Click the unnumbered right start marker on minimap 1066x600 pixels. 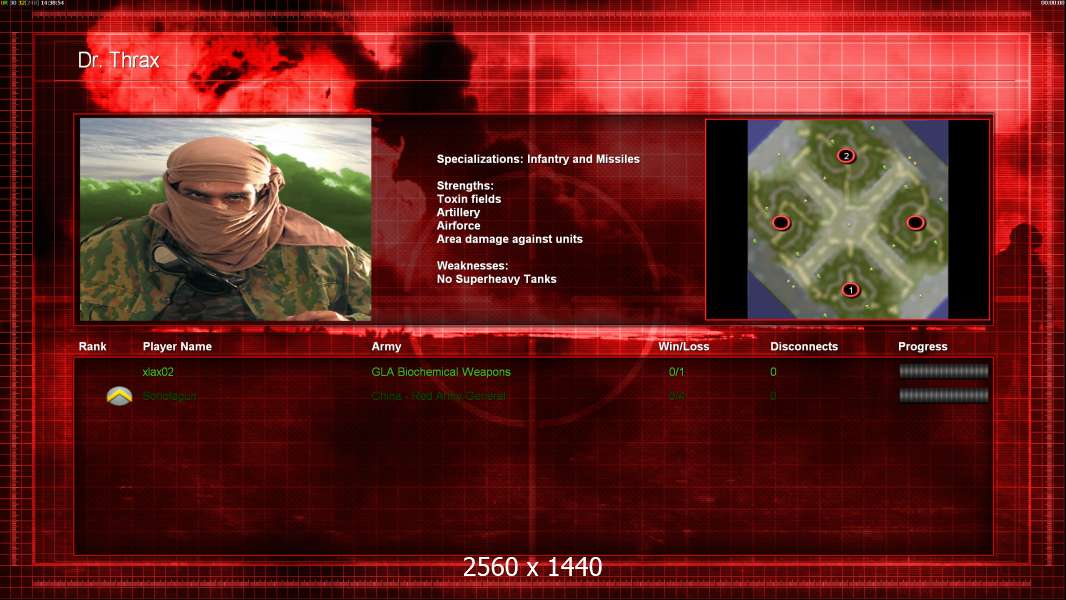(916, 222)
